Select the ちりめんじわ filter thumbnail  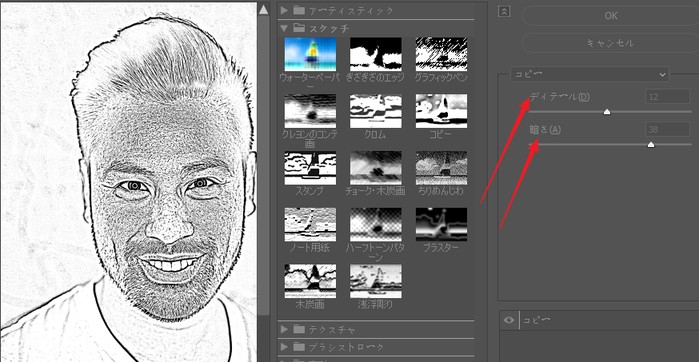coord(441,168)
